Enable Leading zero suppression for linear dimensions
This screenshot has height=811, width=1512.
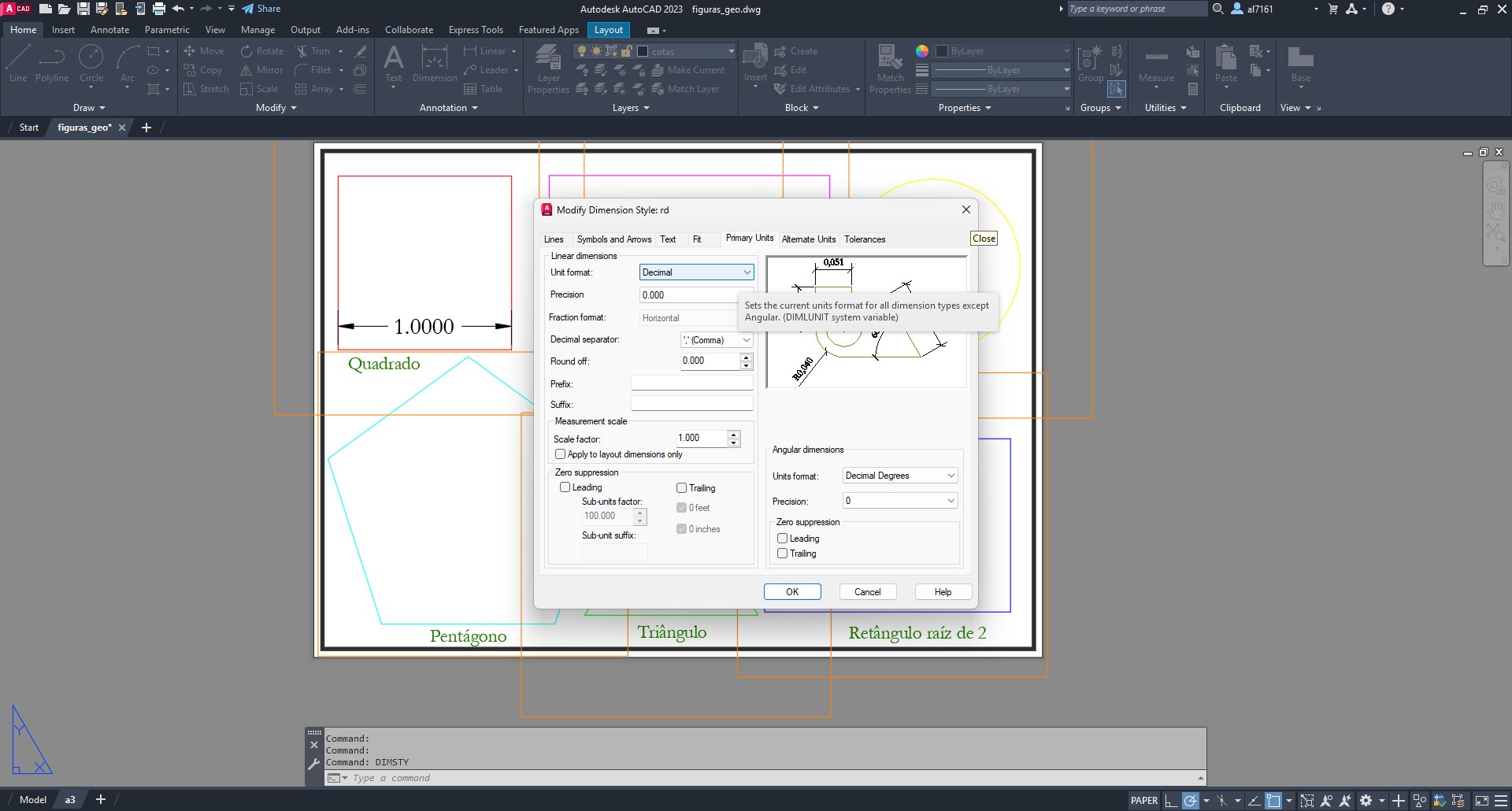point(565,487)
